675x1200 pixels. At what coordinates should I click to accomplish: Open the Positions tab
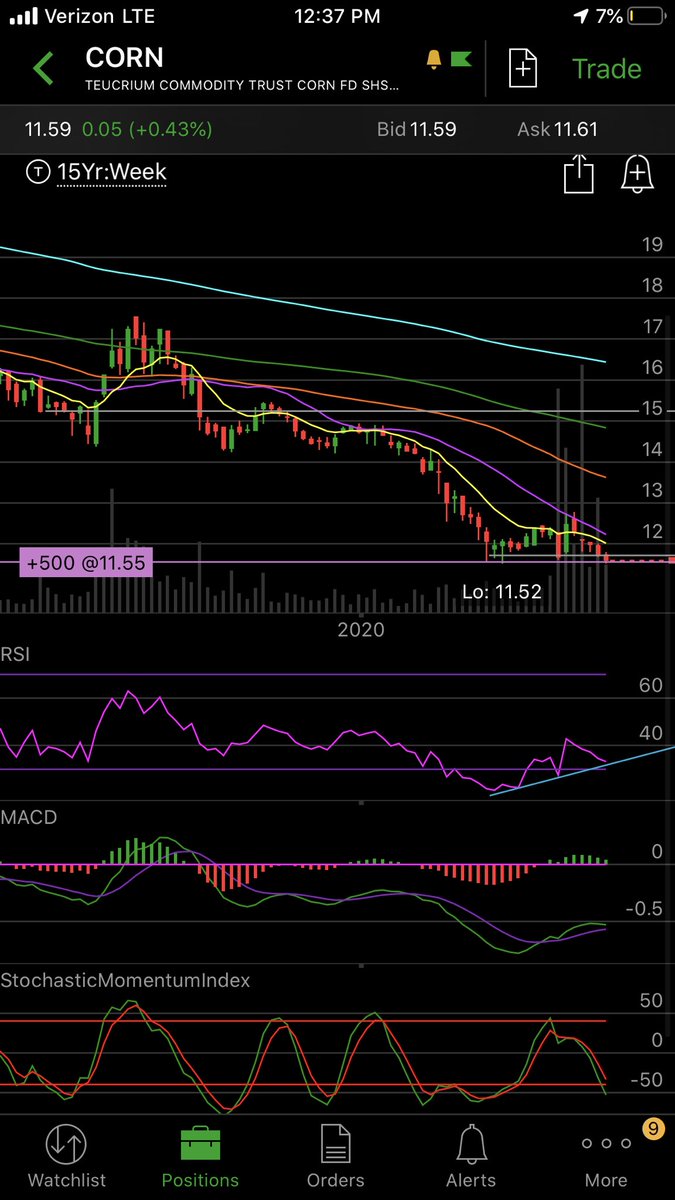pyautogui.click(x=201, y=1157)
